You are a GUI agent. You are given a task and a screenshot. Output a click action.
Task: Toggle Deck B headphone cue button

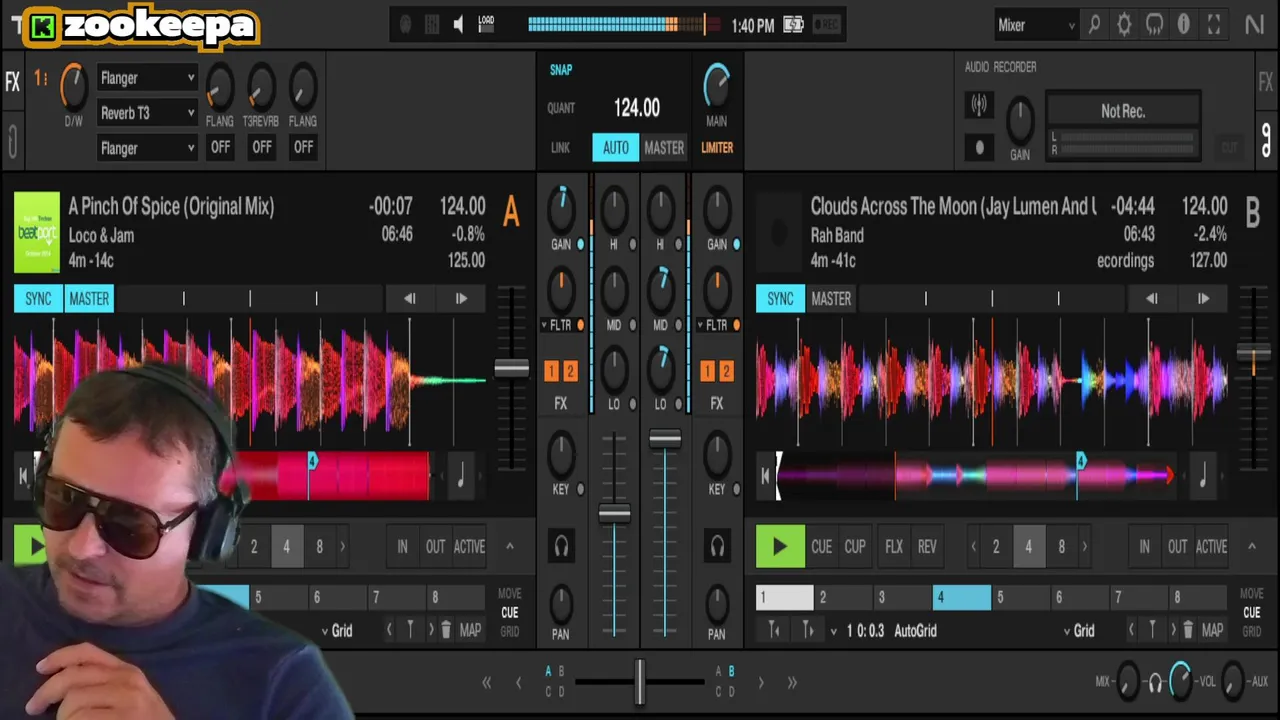[717, 546]
